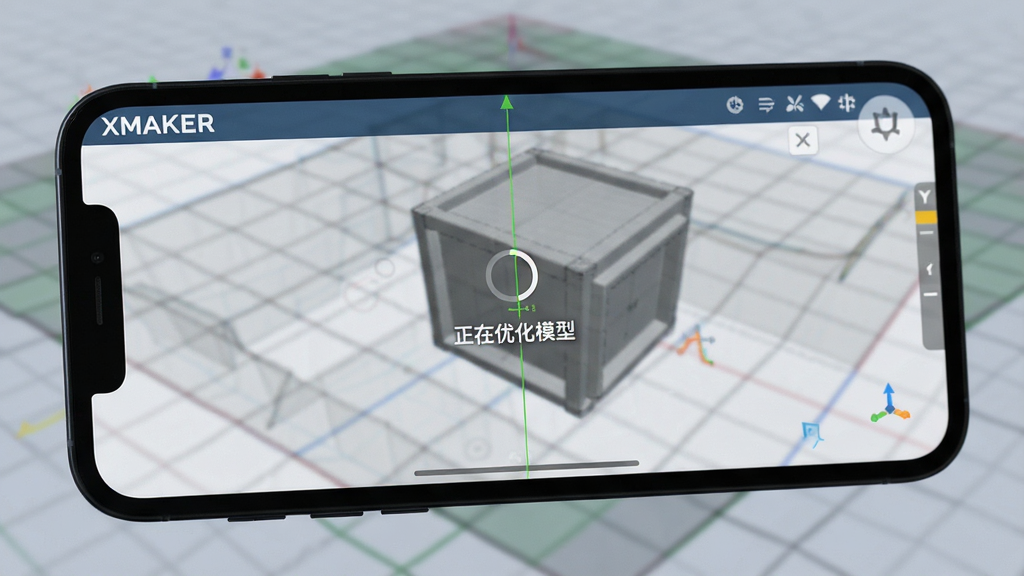Viewport: 1024px width, 576px height.
Task: Tap the small blue frame icon near the axis gizmo
Action: (812, 434)
